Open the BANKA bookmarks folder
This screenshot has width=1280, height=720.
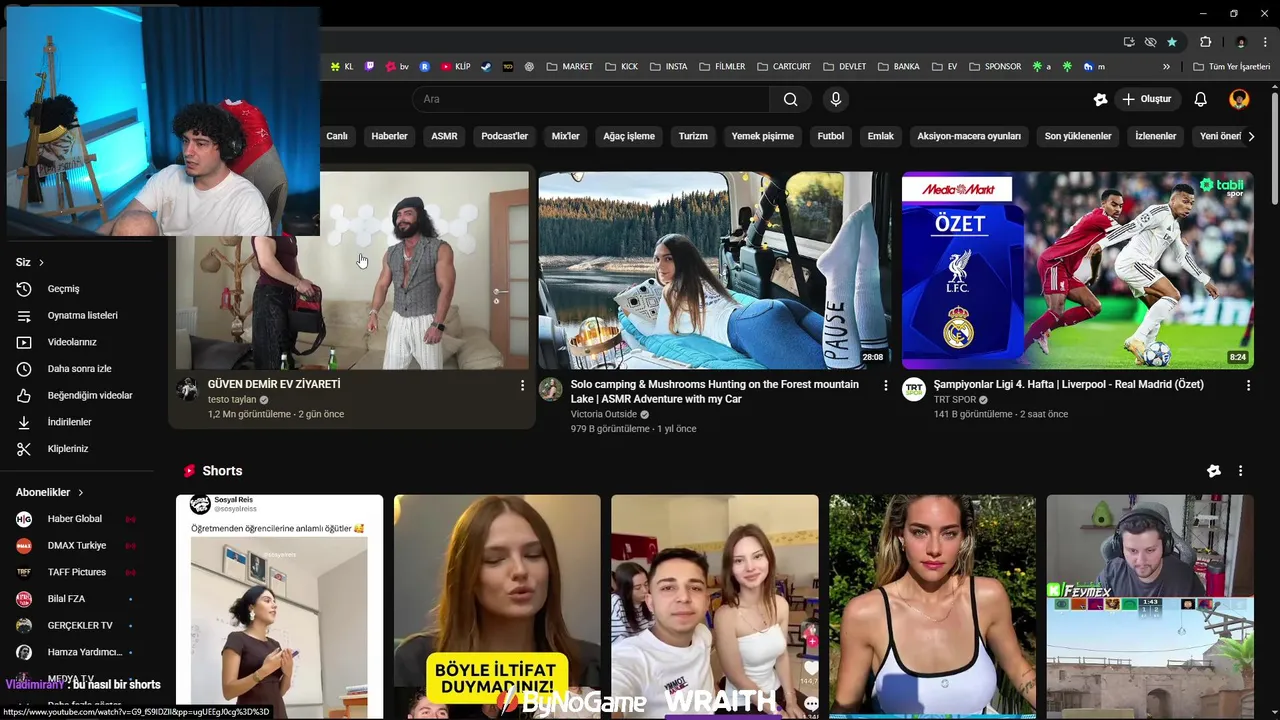point(898,66)
